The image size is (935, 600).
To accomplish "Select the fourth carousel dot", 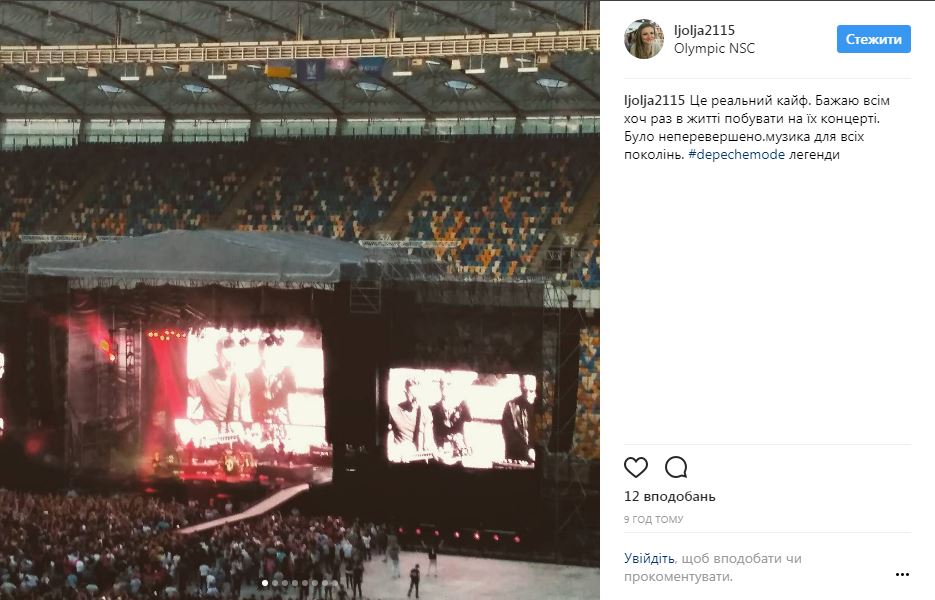I will (x=295, y=583).
